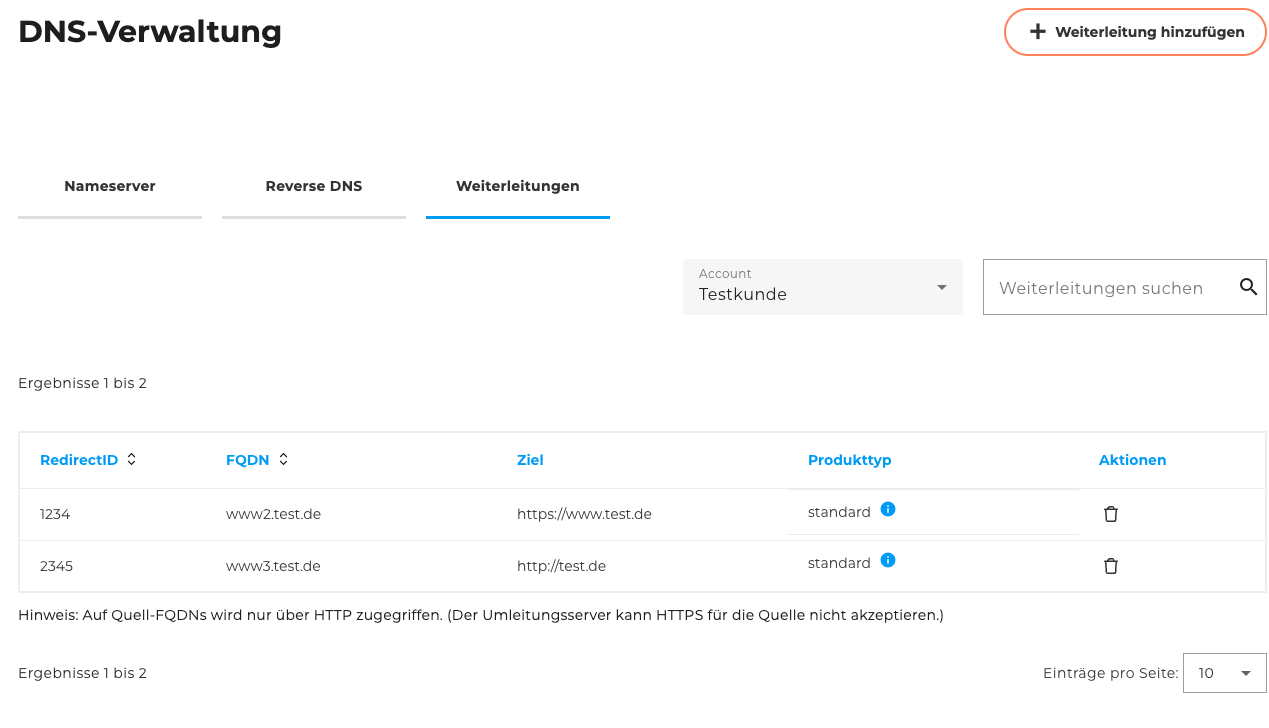Delete redirect 2345 using its trash icon
Viewport: 1269px width, 728px height.
point(1110,566)
